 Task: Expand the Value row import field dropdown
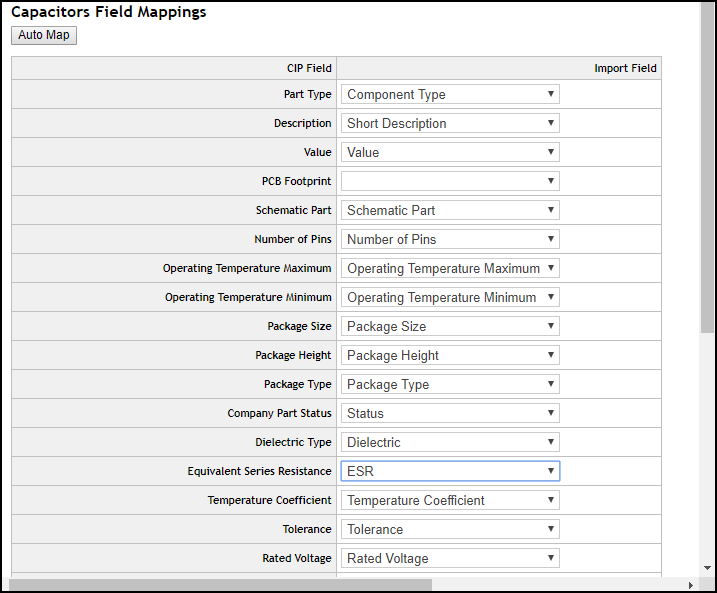[x=450, y=152]
